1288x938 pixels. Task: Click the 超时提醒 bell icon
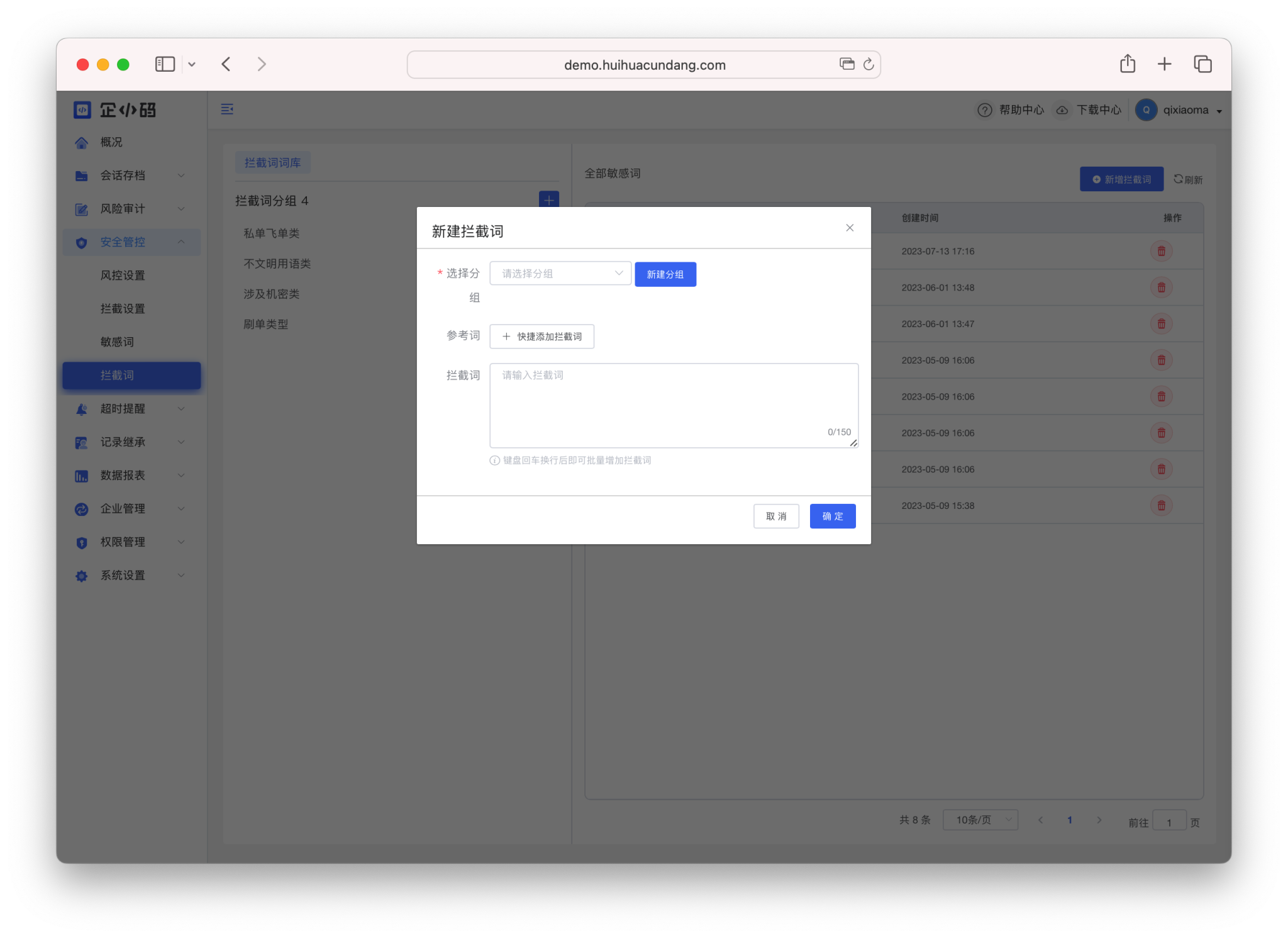tap(81, 410)
